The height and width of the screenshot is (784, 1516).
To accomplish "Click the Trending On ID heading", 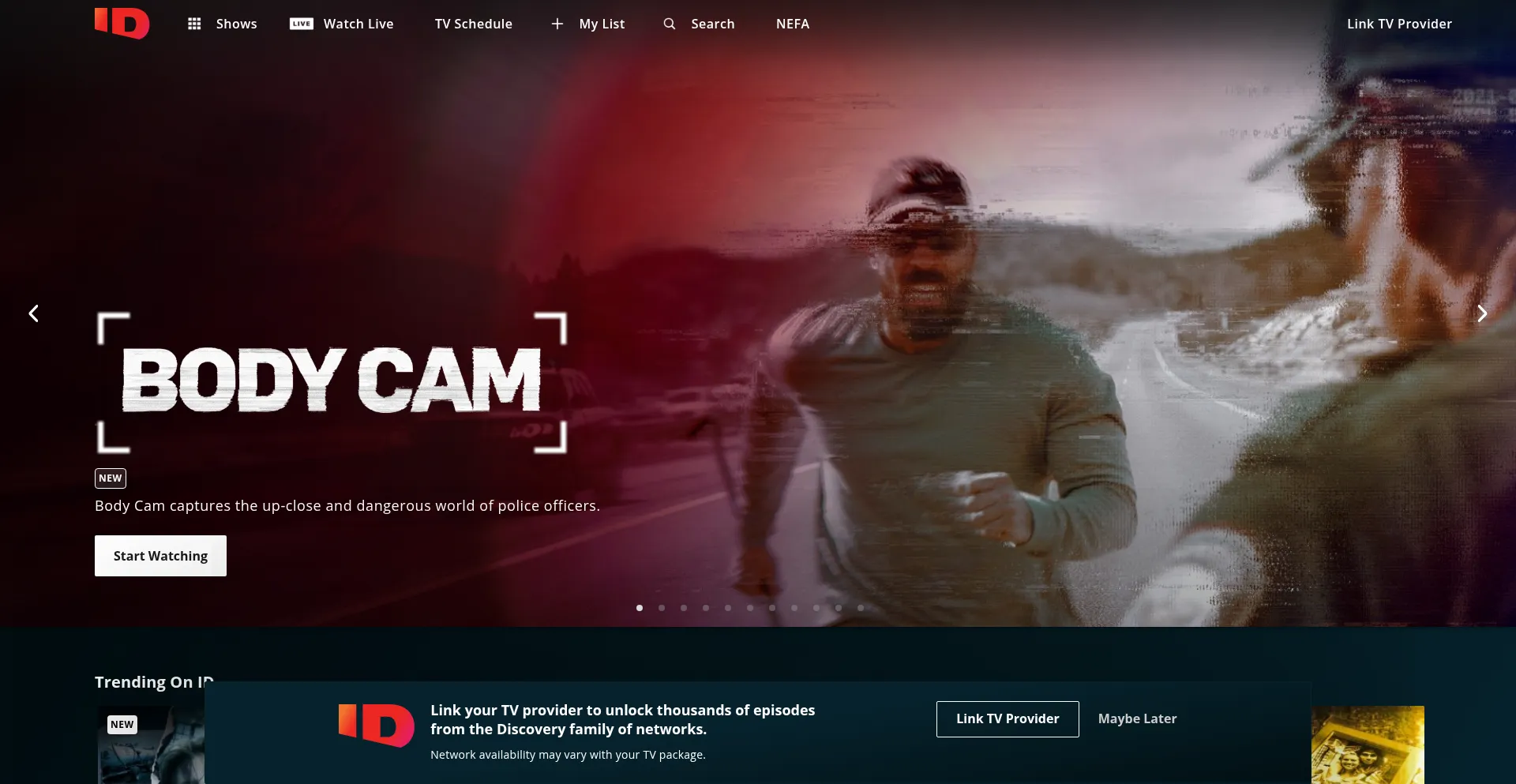I will [x=154, y=682].
